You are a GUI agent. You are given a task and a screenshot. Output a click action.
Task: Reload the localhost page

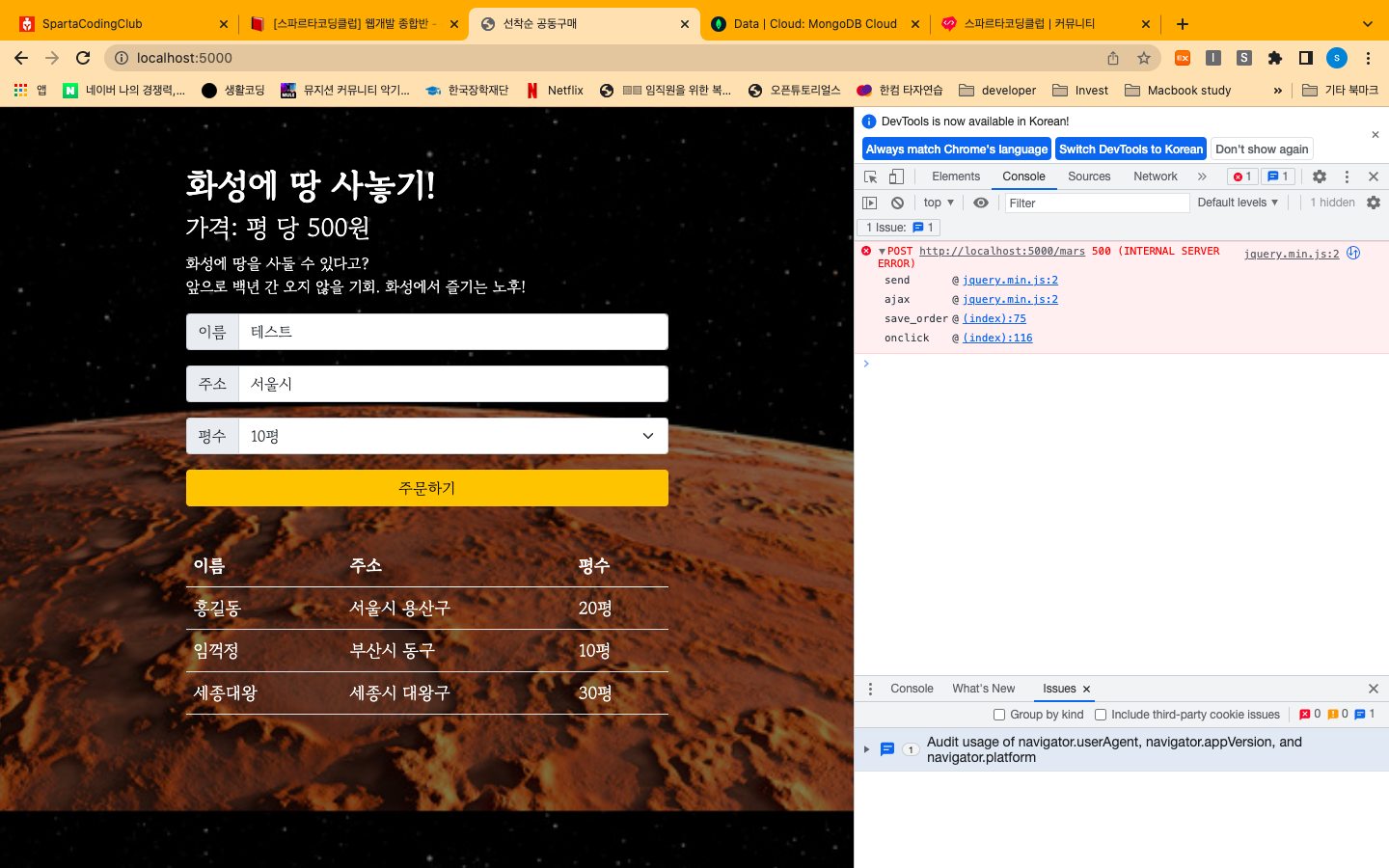pyautogui.click(x=83, y=58)
